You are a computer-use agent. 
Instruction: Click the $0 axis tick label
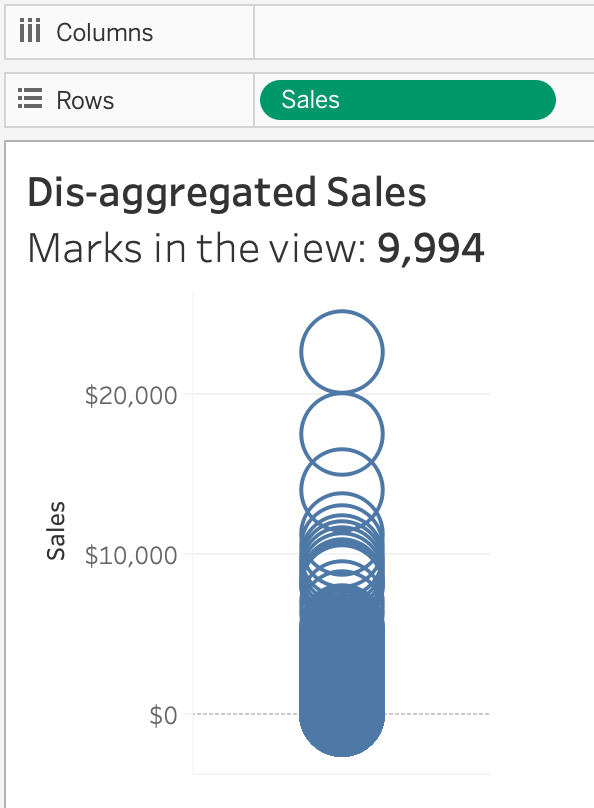click(x=163, y=716)
